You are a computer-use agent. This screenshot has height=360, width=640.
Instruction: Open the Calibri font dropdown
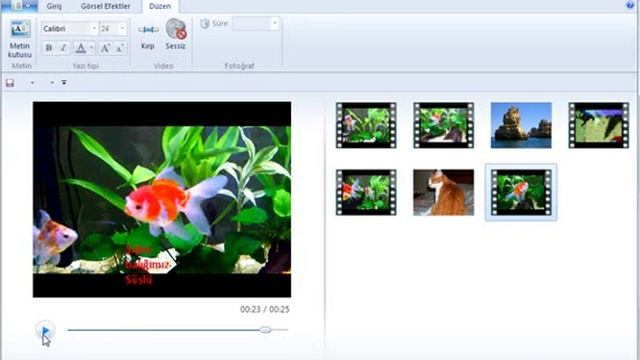point(94,29)
